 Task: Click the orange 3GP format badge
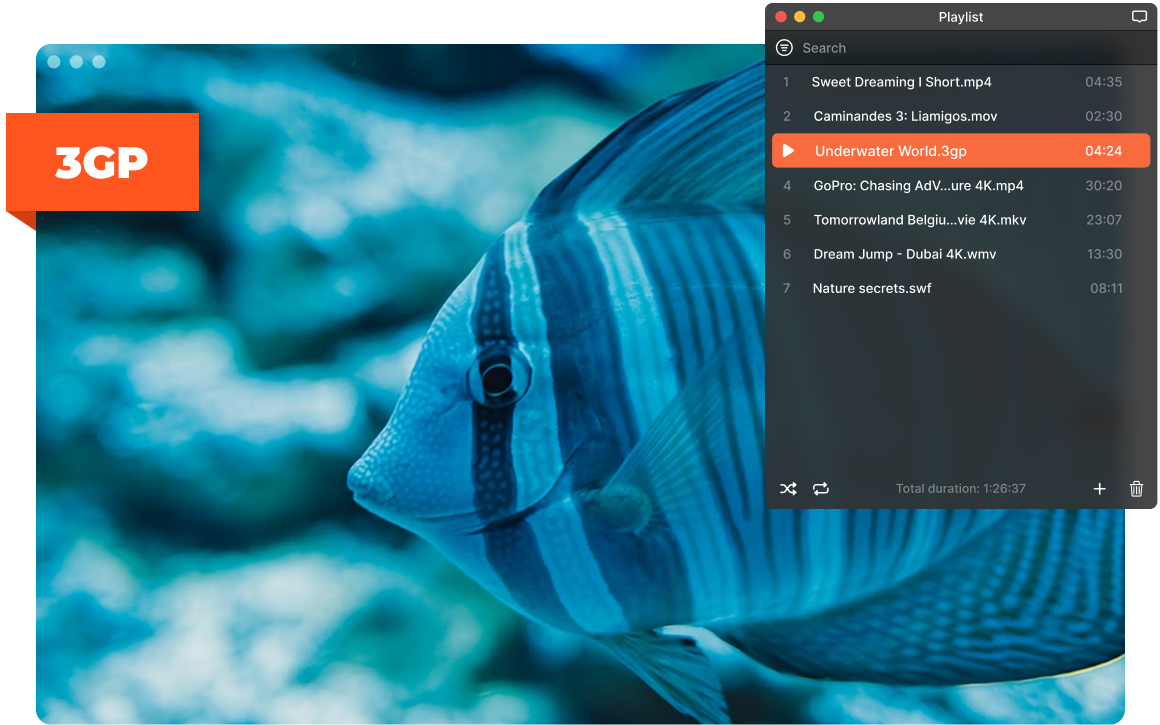click(102, 162)
